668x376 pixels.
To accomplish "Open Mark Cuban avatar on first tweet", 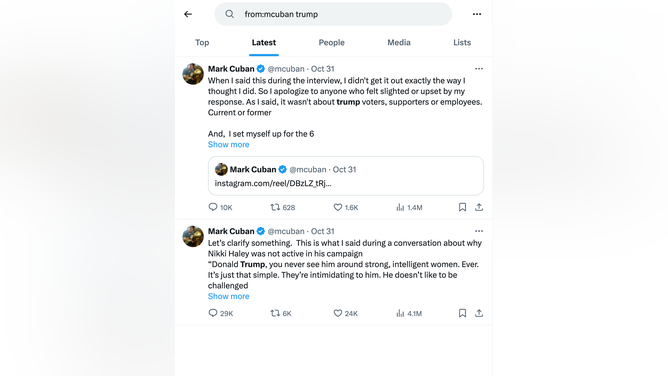I will 193,74.
